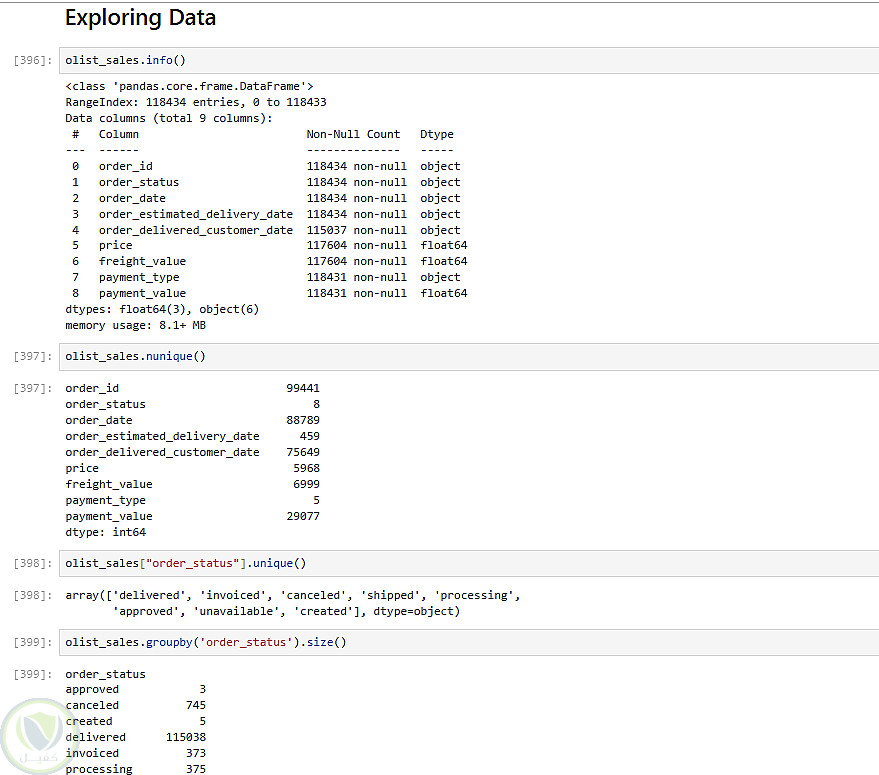The height and width of the screenshot is (775, 879).
Task: Click the [397] prompt beside the nunique input cell
Action: [33, 357]
